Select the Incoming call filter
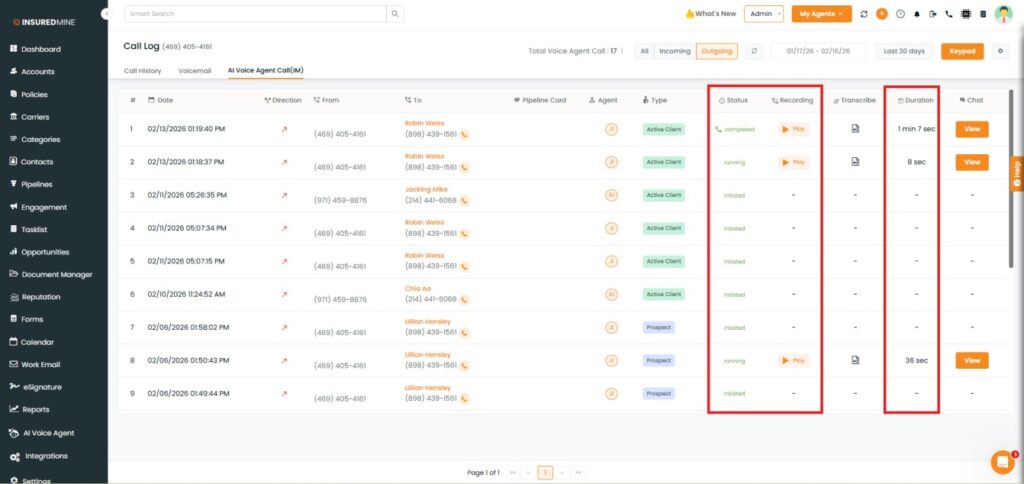The width and height of the screenshot is (1024, 484). (675, 51)
